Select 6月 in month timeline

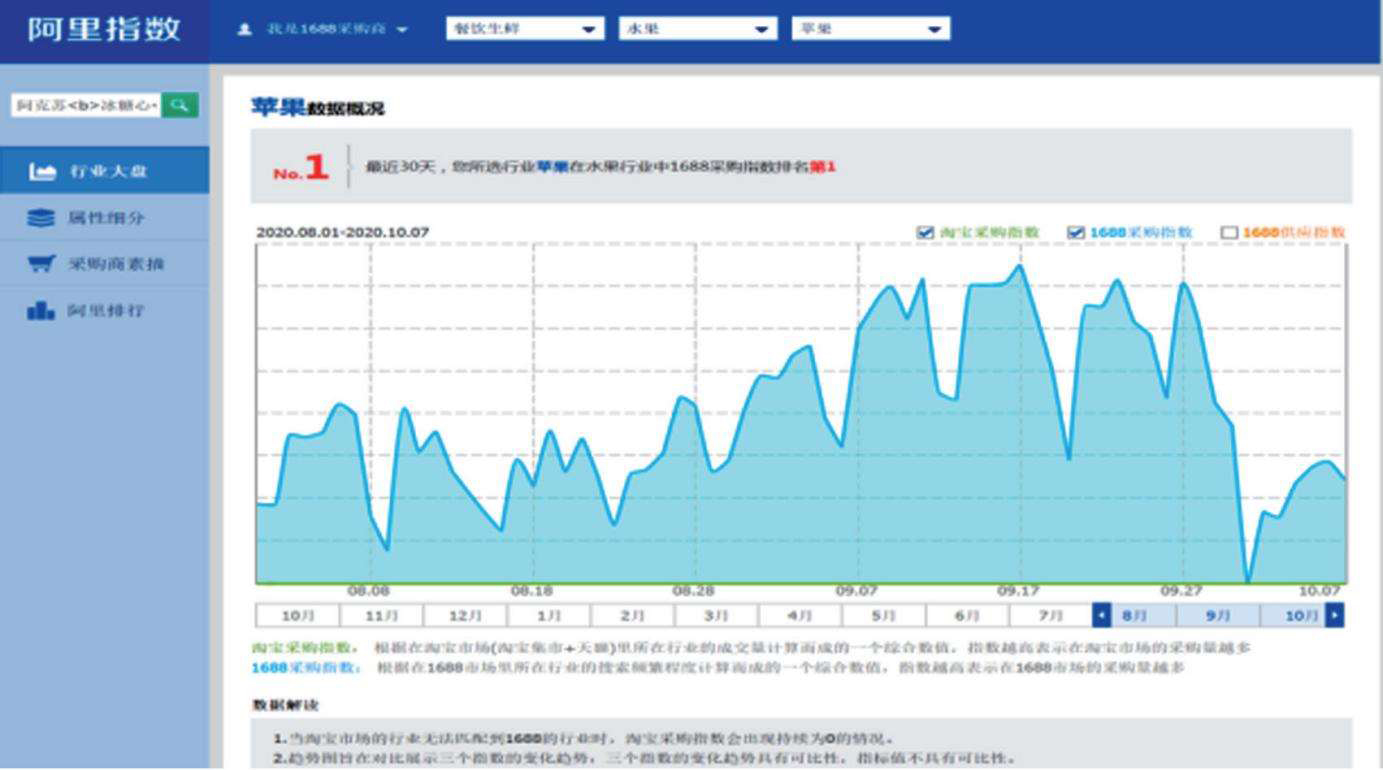pyautogui.click(x=967, y=616)
